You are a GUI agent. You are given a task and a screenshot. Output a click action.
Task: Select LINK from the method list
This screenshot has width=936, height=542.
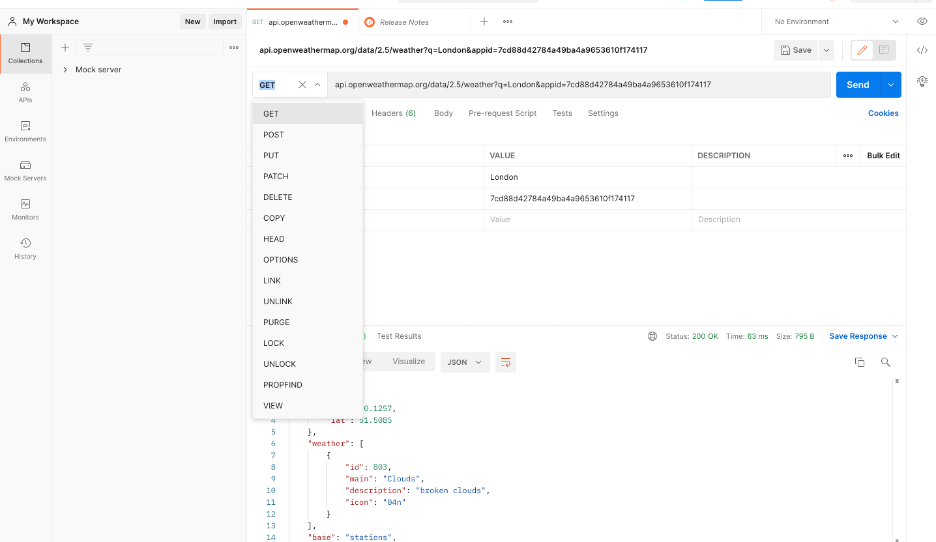click(307, 281)
